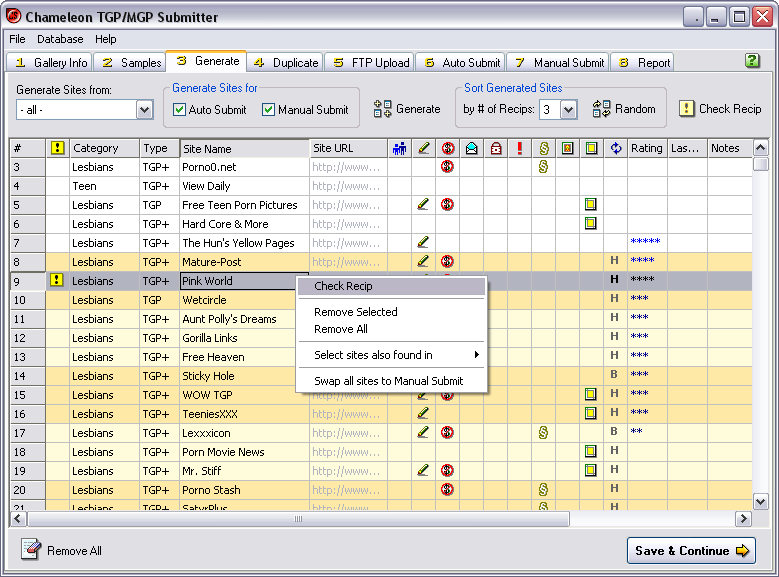Screen dimensions: 779x577
Task: Open the File menu
Action: 17,39
